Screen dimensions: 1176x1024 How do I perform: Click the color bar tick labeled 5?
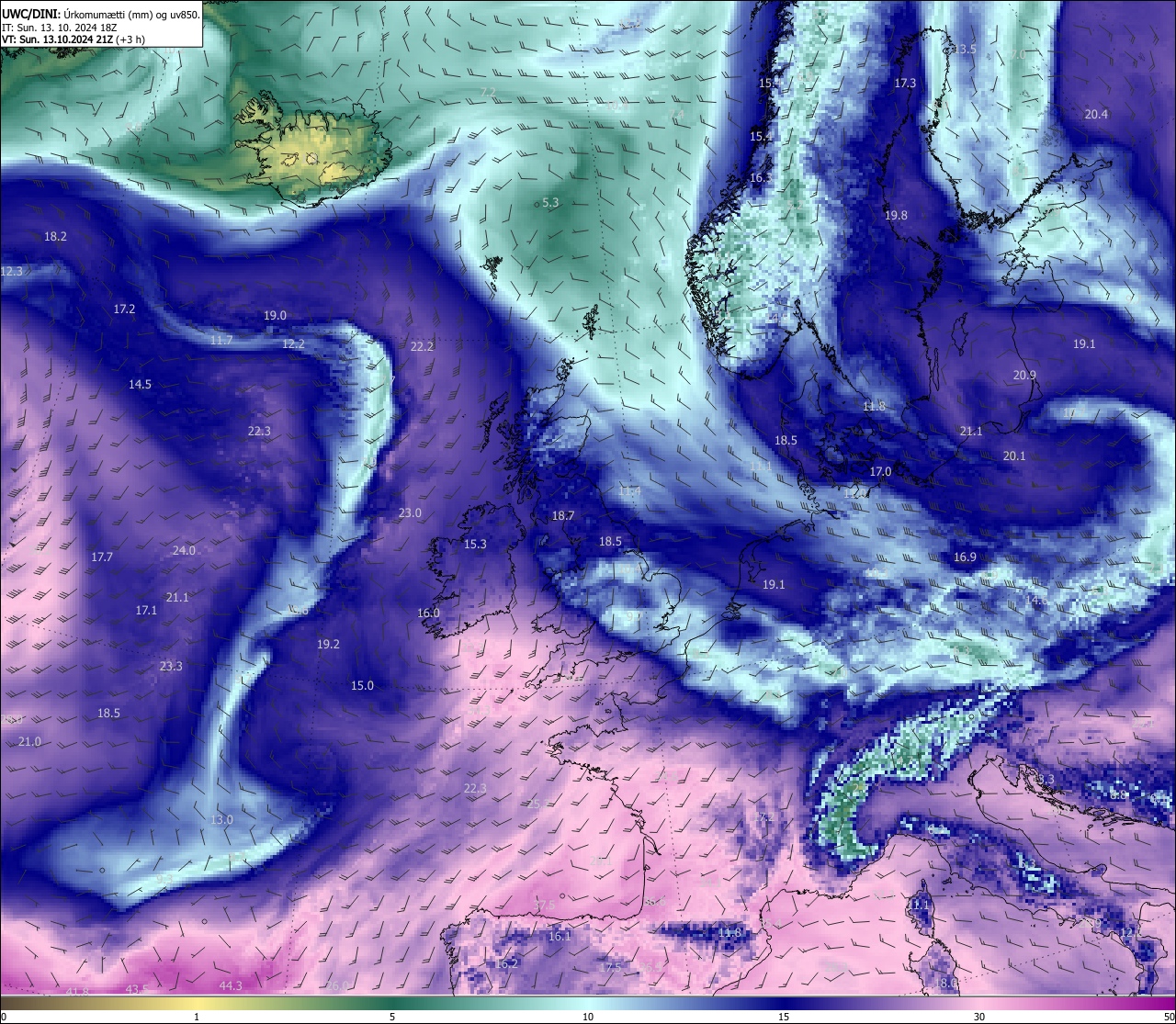coord(392,1017)
